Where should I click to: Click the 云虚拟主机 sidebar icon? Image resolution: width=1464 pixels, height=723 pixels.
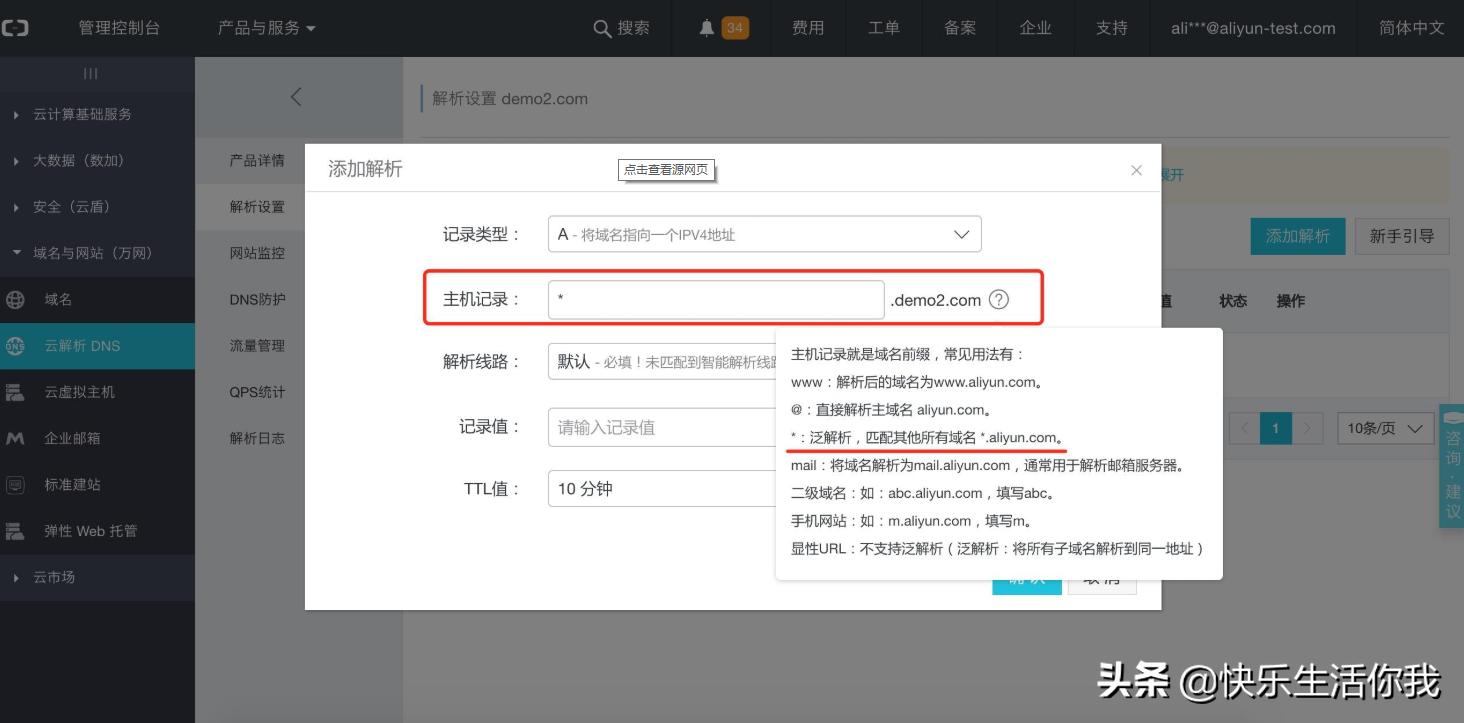pos(15,391)
